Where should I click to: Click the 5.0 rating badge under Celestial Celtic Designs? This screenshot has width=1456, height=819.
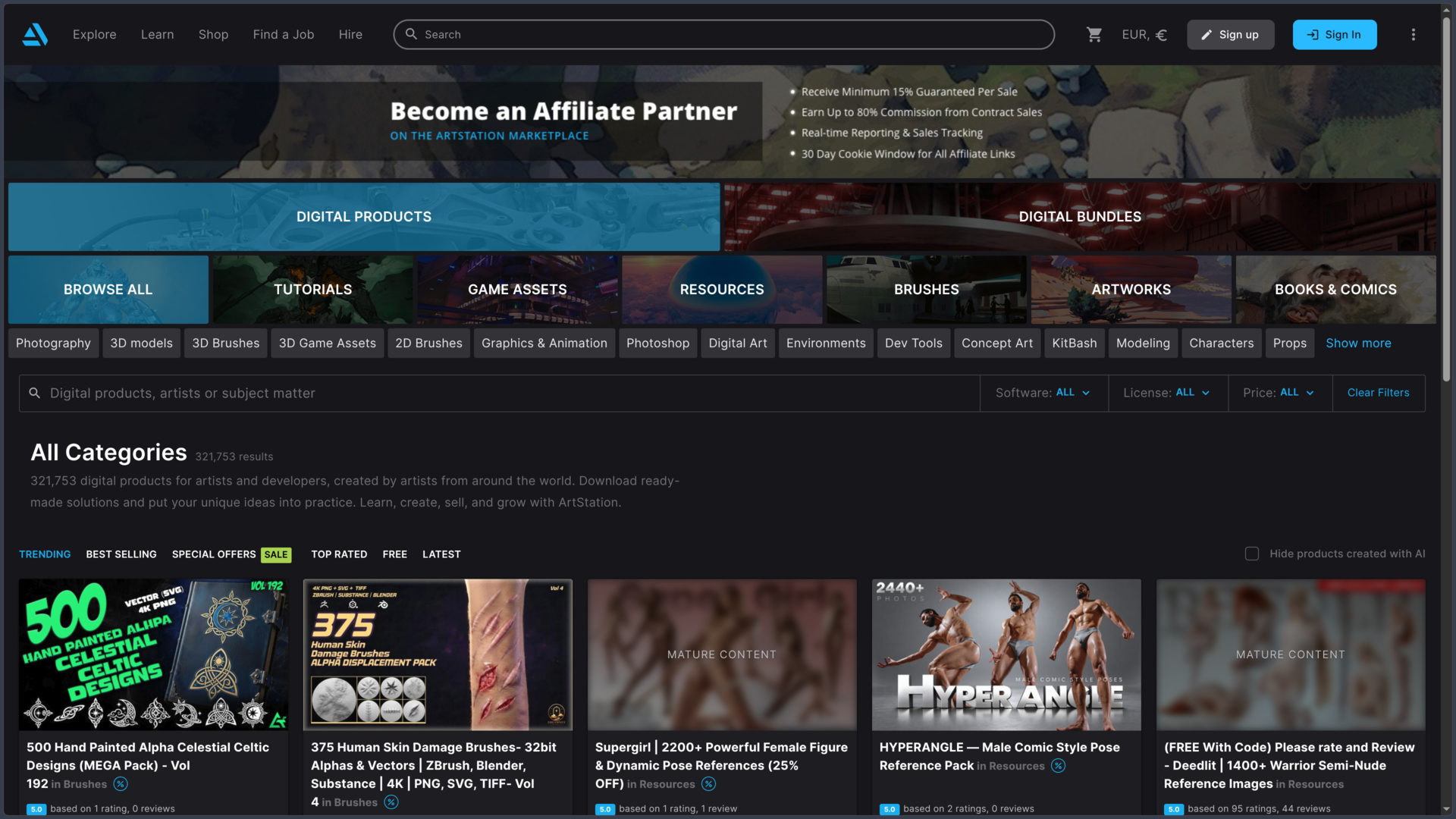pyautogui.click(x=36, y=809)
